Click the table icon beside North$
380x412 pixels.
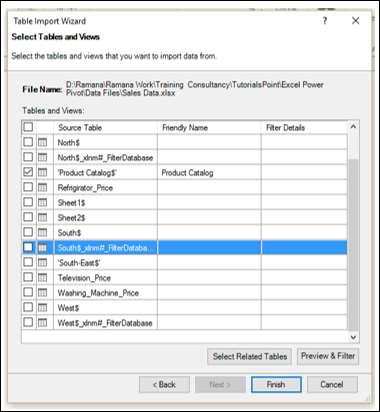pyautogui.click(x=42, y=143)
